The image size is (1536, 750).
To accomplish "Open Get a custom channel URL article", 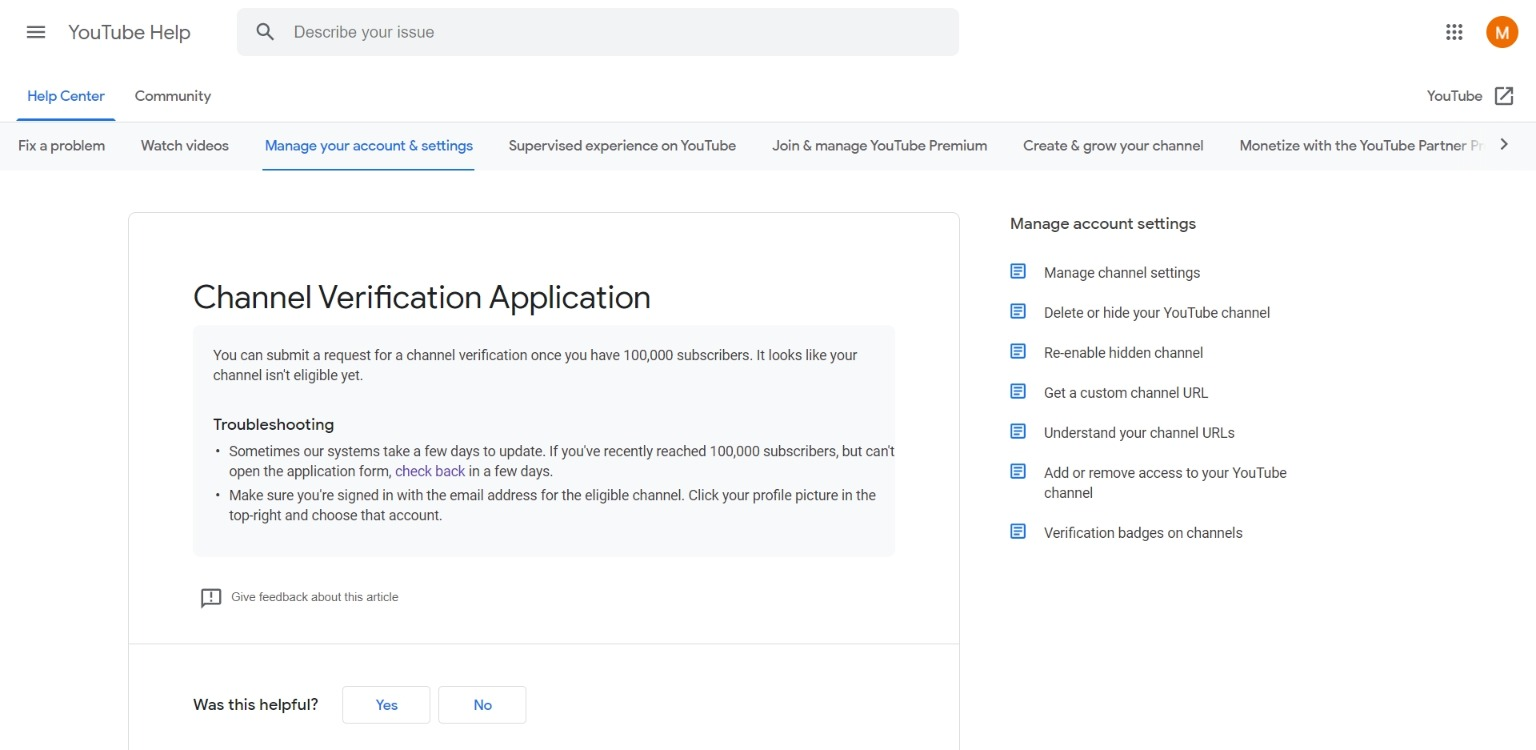I will tap(1126, 393).
